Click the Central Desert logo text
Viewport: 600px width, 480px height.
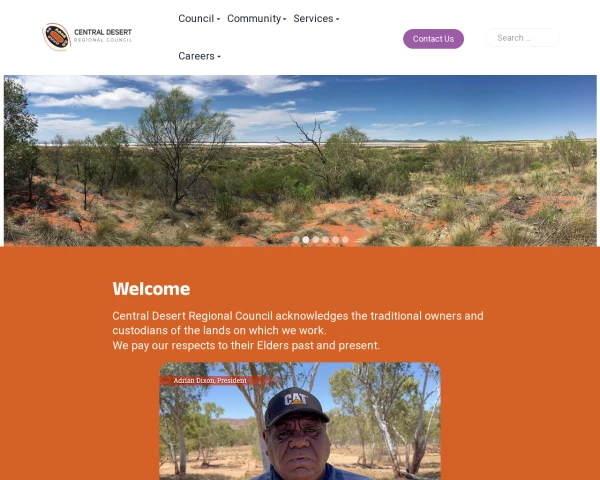(103, 35)
